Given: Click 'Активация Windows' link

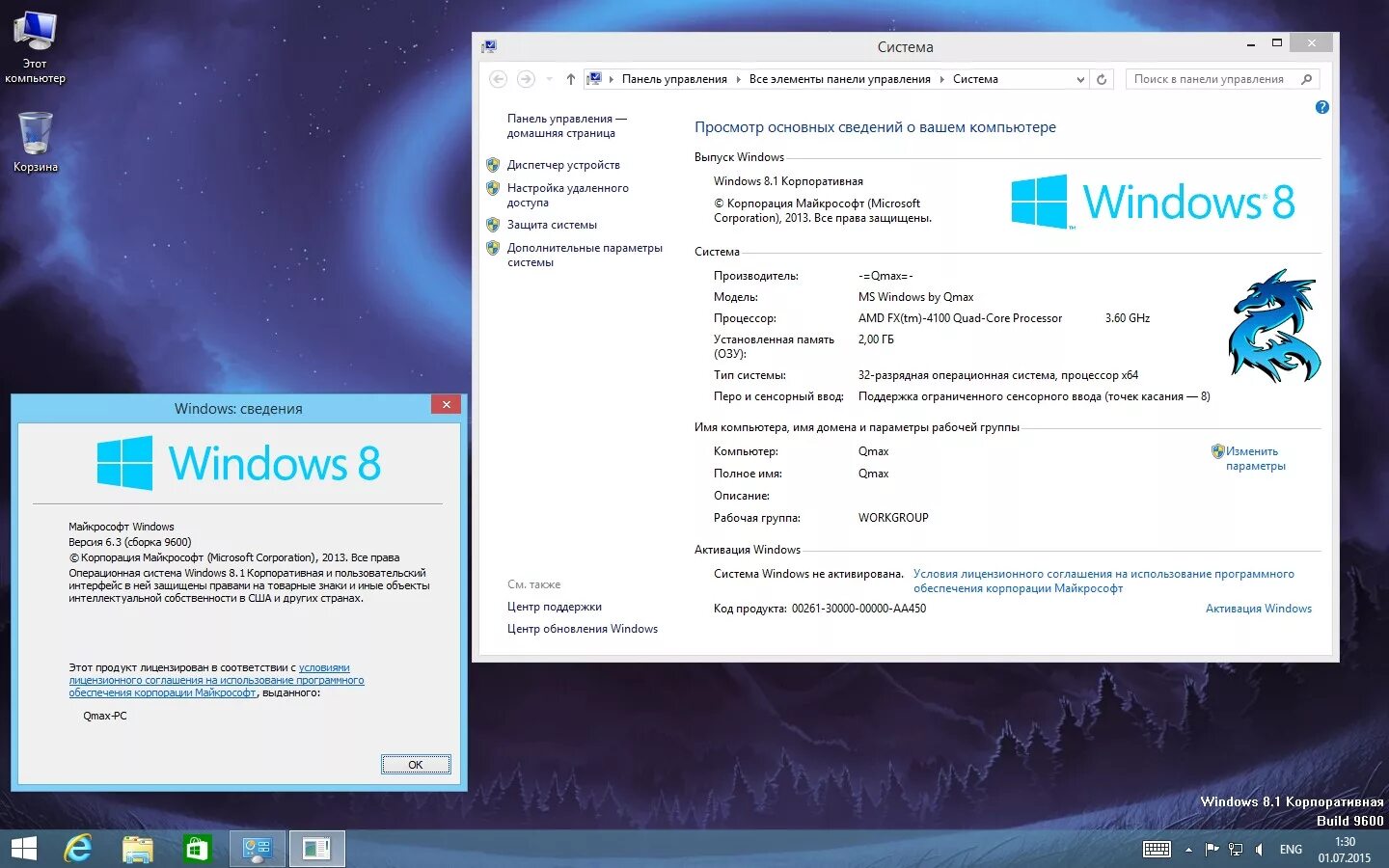Looking at the screenshot, I should click(1259, 609).
